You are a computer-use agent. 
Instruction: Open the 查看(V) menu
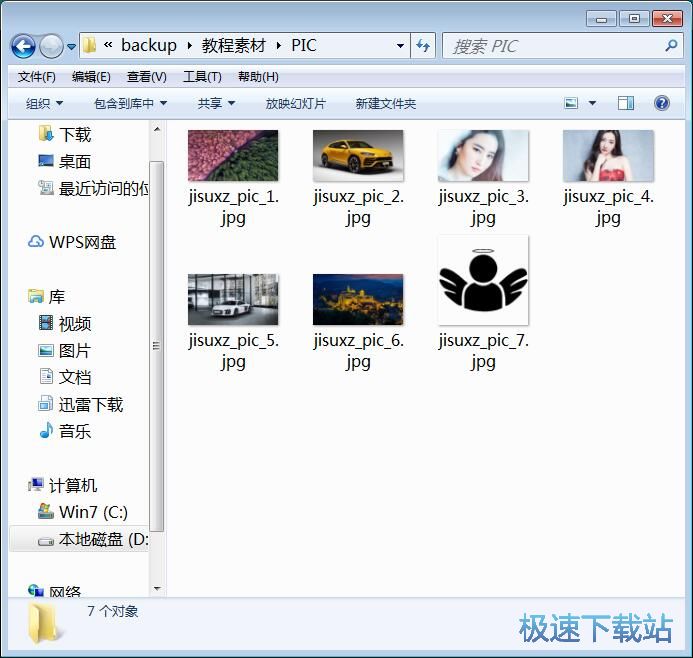click(146, 77)
